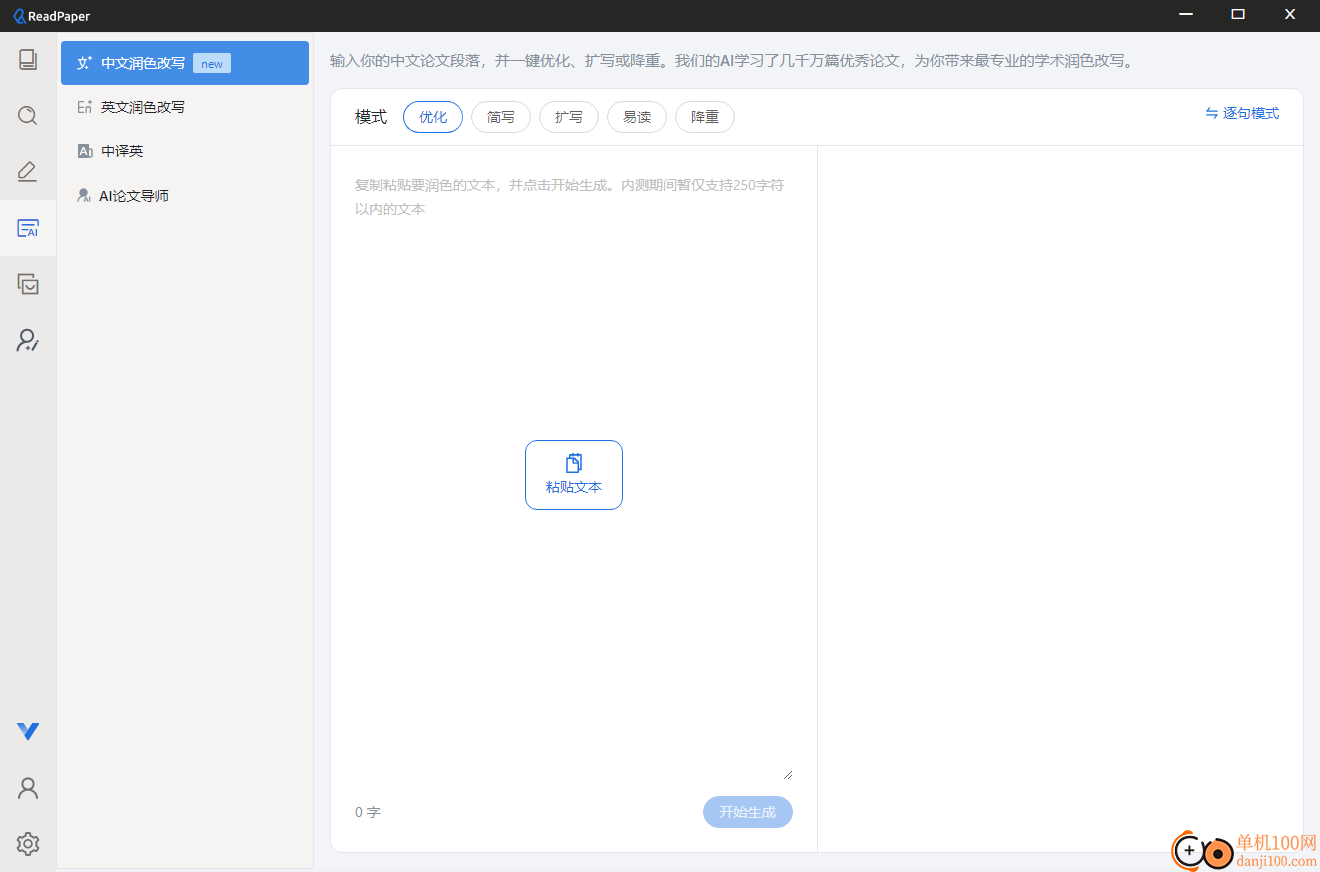Viewport: 1320px width, 872px height.
Task: Click the textarea resize handle corner
Action: click(x=788, y=774)
